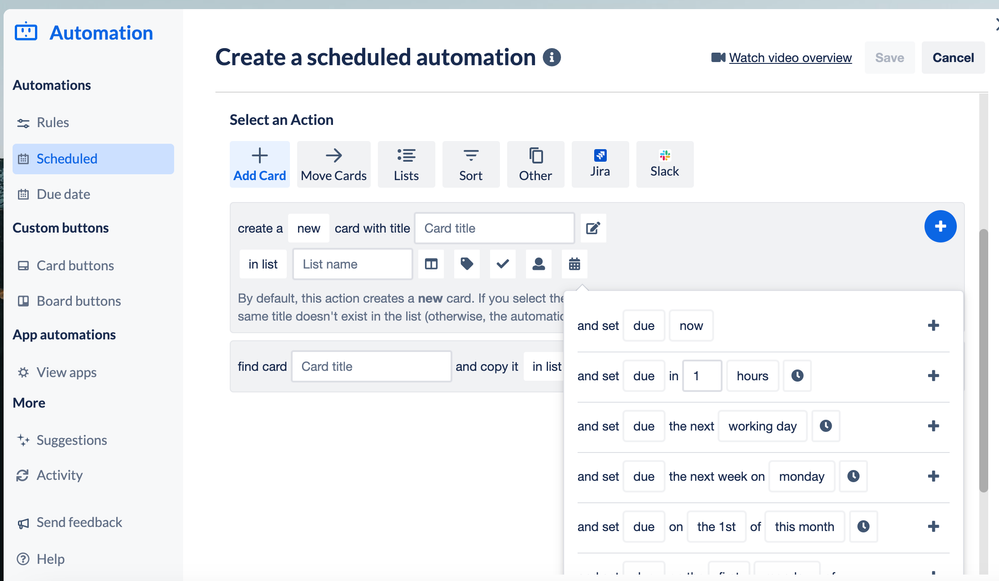Switch to the Sort action tab
999x581 pixels.
pos(471,164)
